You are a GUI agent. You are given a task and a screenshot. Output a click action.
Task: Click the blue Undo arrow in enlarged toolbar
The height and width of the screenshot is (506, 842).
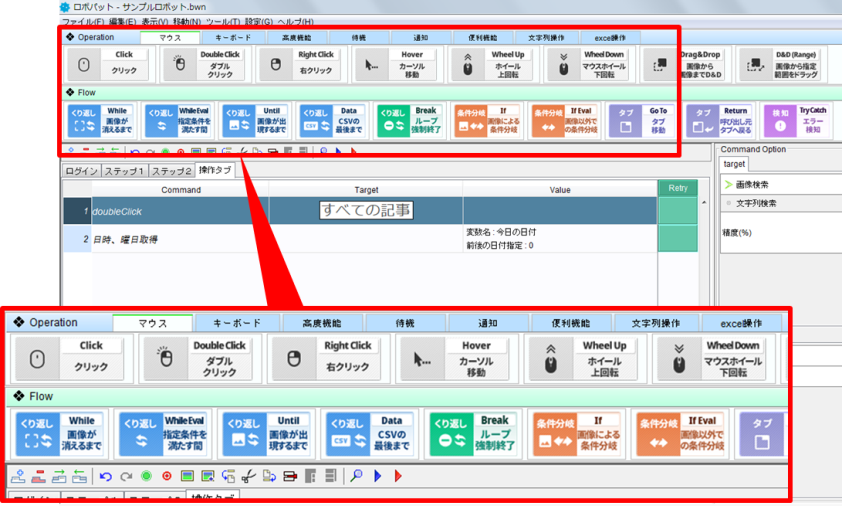point(106,476)
